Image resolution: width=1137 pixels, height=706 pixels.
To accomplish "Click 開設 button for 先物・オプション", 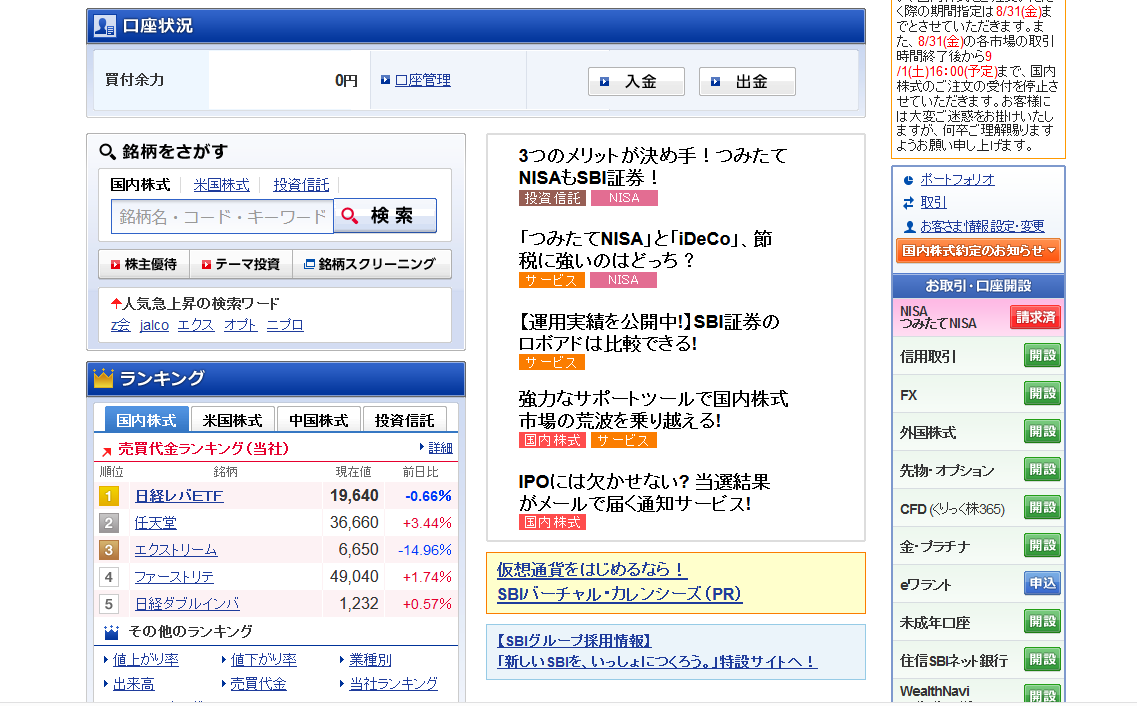I will click(x=1043, y=470).
